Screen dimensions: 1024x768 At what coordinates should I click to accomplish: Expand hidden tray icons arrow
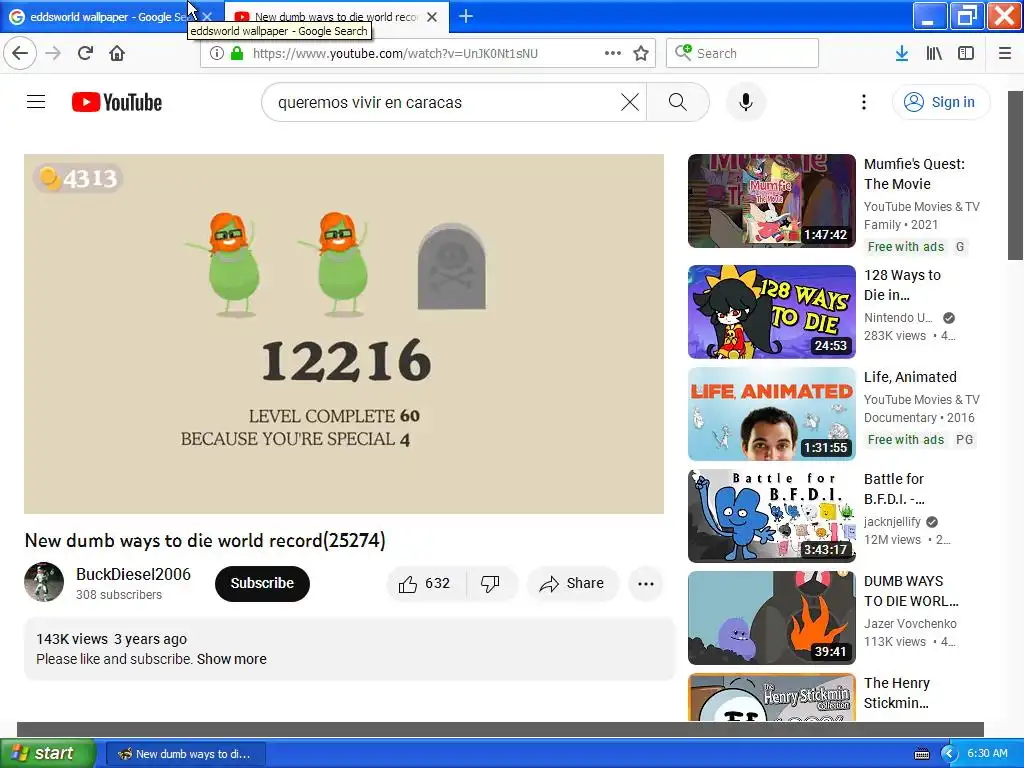coord(949,754)
